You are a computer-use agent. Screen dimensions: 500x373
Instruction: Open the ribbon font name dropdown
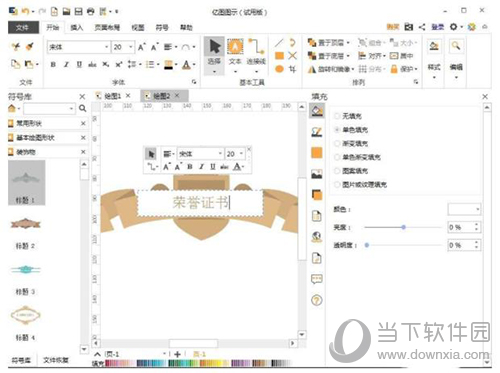pyautogui.click(x=106, y=47)
